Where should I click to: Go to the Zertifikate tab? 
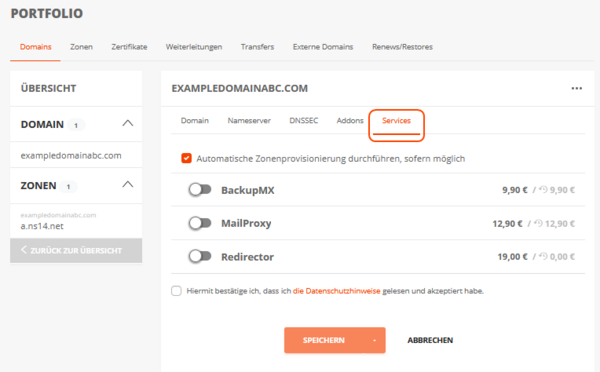pyautogui.click(x=129, y=47)
